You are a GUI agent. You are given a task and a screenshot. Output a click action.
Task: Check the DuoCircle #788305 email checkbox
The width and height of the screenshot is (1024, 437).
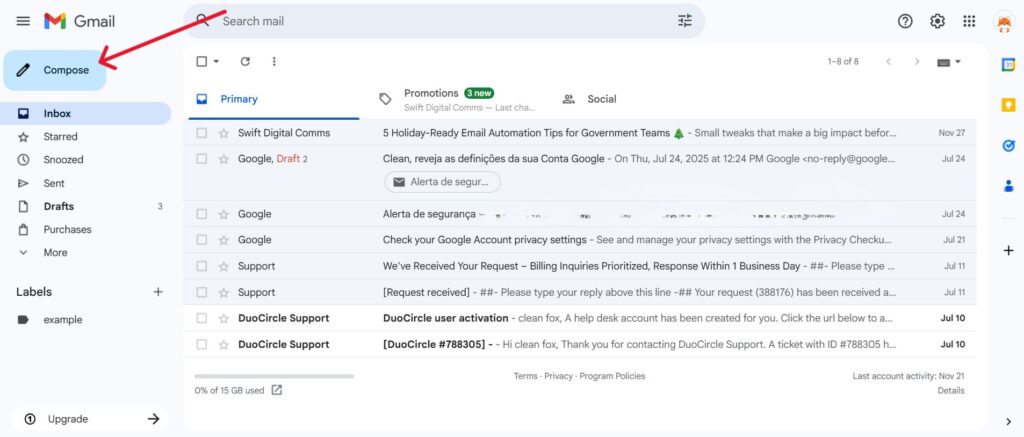tap(202, 345)
